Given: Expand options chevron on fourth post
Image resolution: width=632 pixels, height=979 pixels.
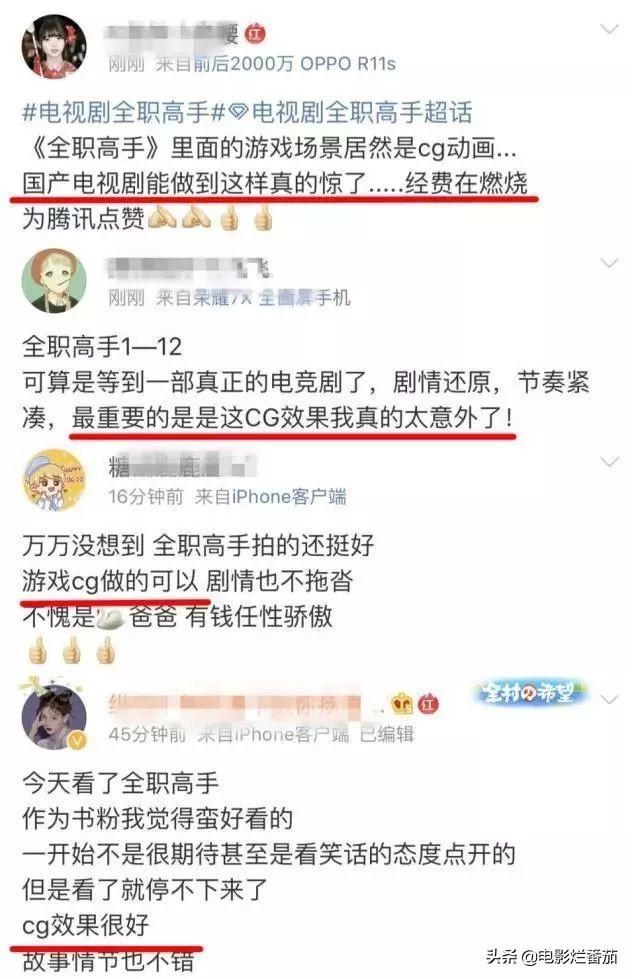Looking at the screenshot, I should 609,699.
